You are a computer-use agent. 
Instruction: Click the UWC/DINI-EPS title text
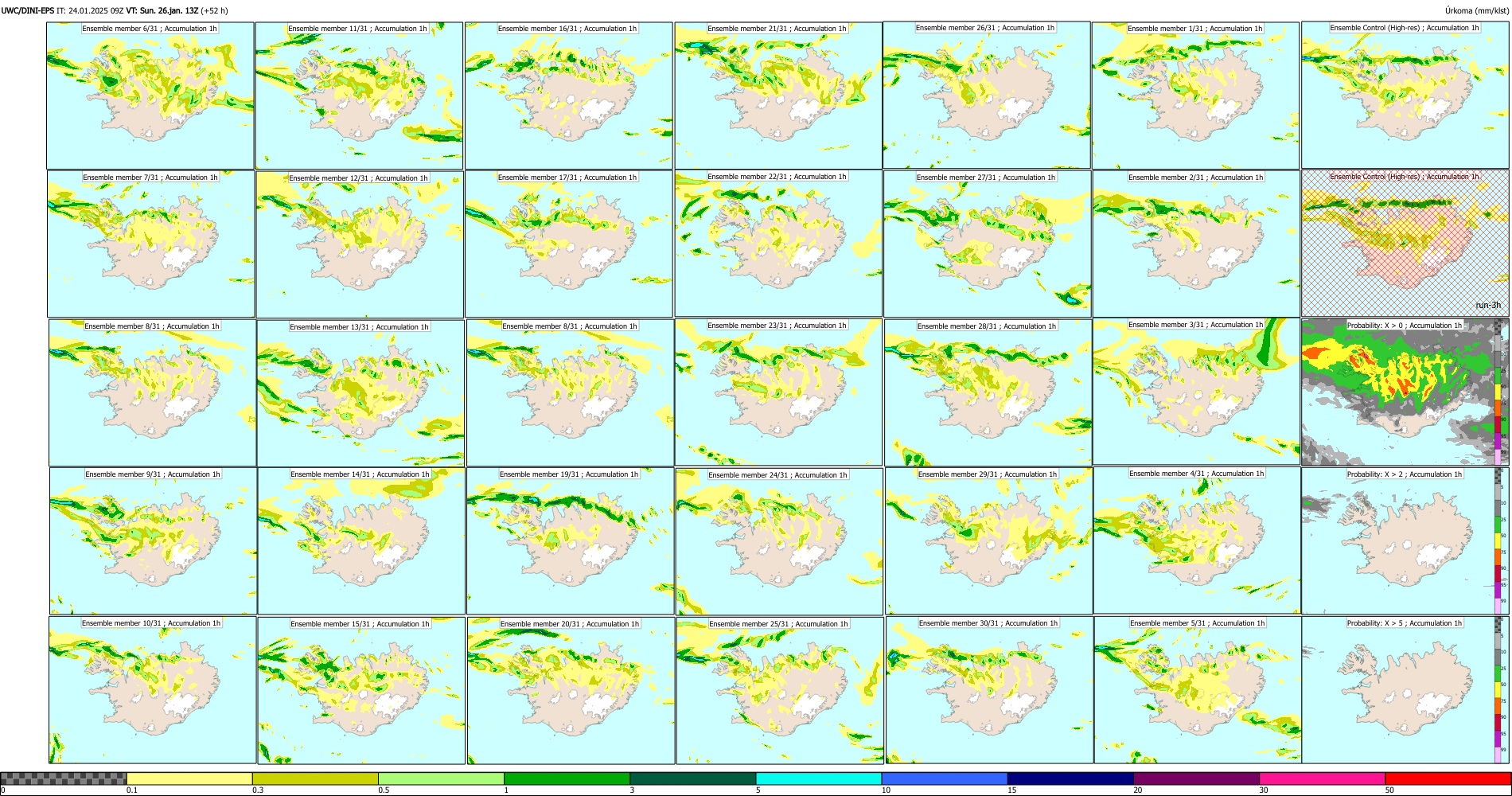coord(28,10)
